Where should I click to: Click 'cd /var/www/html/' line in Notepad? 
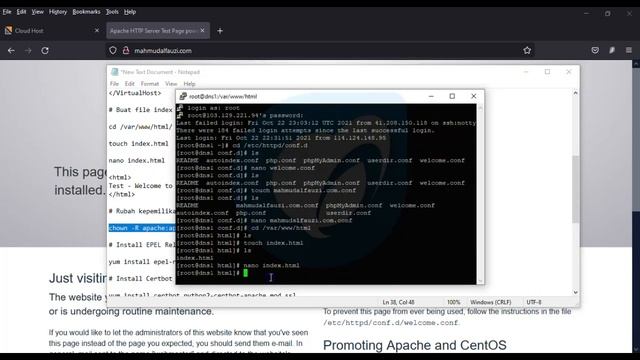[140, 127]
